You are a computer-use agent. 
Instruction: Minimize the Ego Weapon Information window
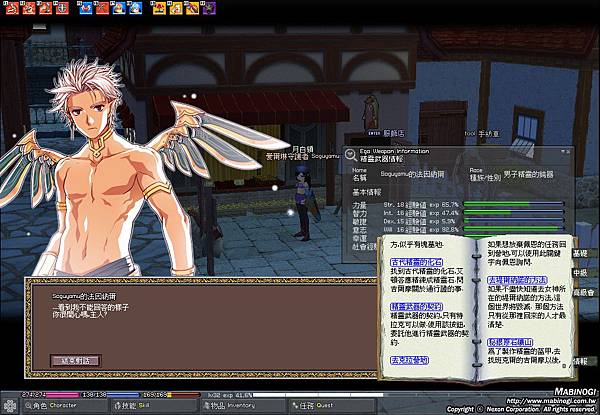(563, 151)
